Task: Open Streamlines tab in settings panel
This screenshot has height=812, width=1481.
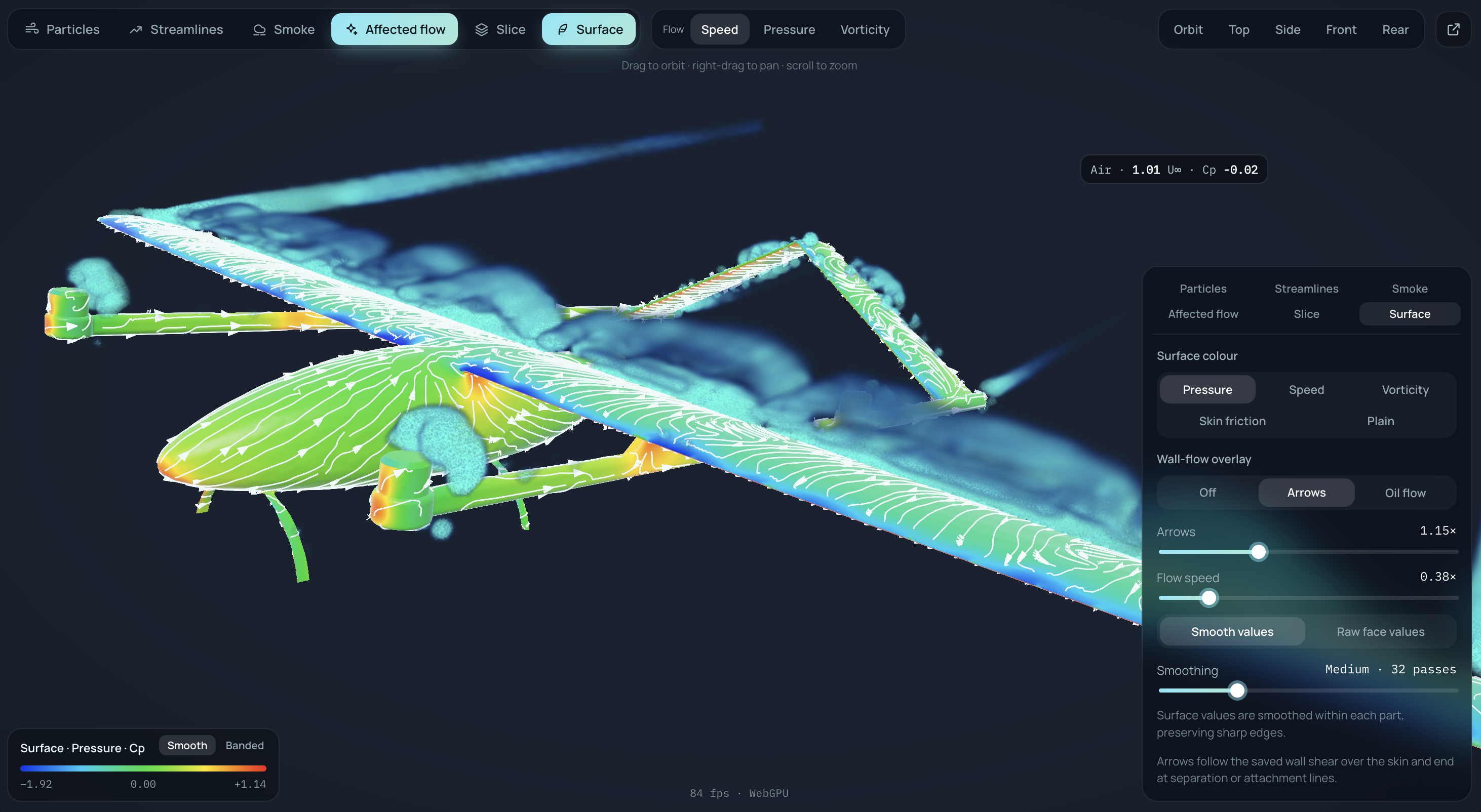Action: point(1306,289)
